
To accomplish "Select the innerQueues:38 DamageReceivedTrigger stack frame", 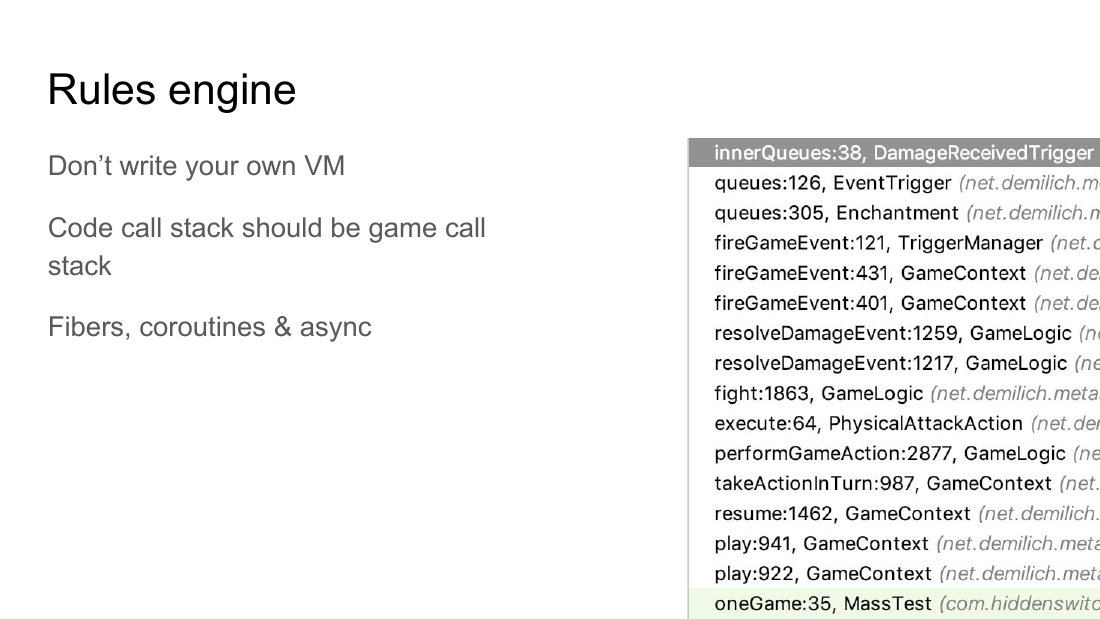I will pos(894,153).
